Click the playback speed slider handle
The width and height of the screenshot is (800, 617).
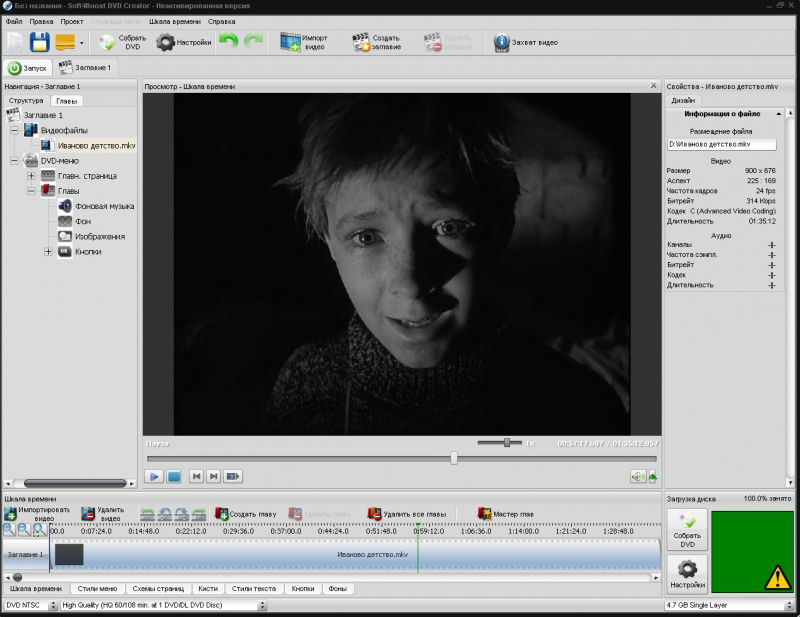point(507,442)
